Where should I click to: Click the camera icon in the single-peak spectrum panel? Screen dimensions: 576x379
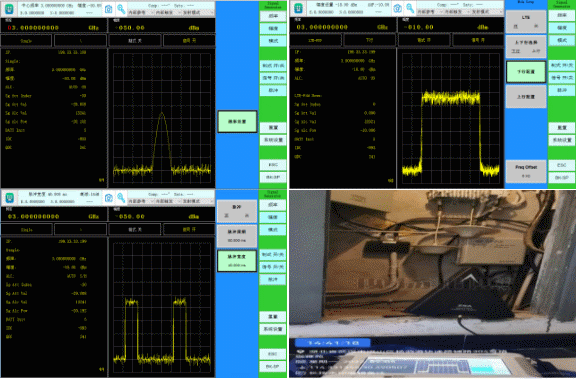click(108, 9)
